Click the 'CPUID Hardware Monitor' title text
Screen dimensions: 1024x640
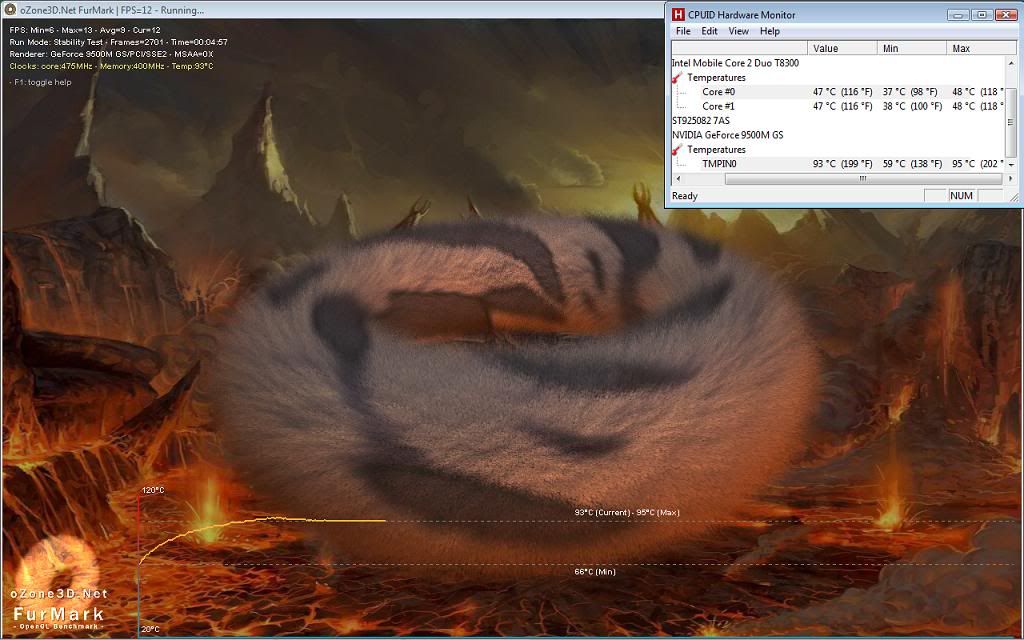pyautogui.click(x=742, y=14)
